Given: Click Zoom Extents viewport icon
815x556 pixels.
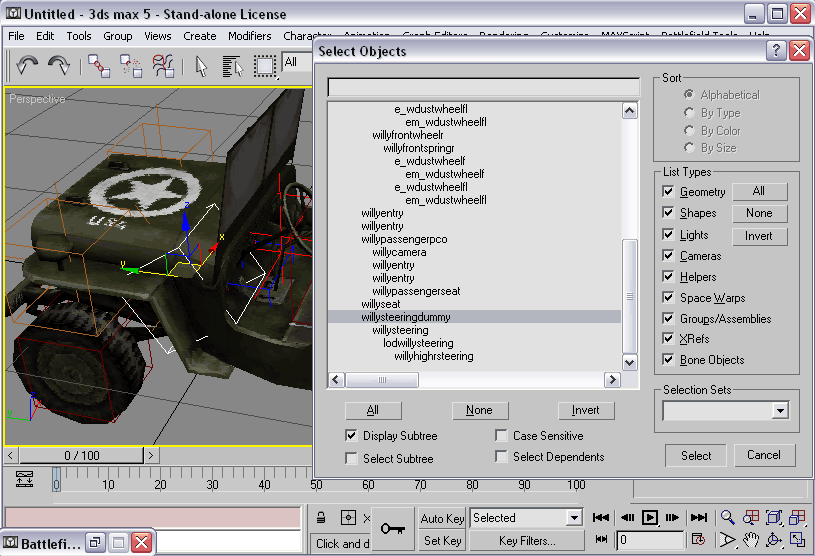Looking at the screenshot, I should (774, 518).
